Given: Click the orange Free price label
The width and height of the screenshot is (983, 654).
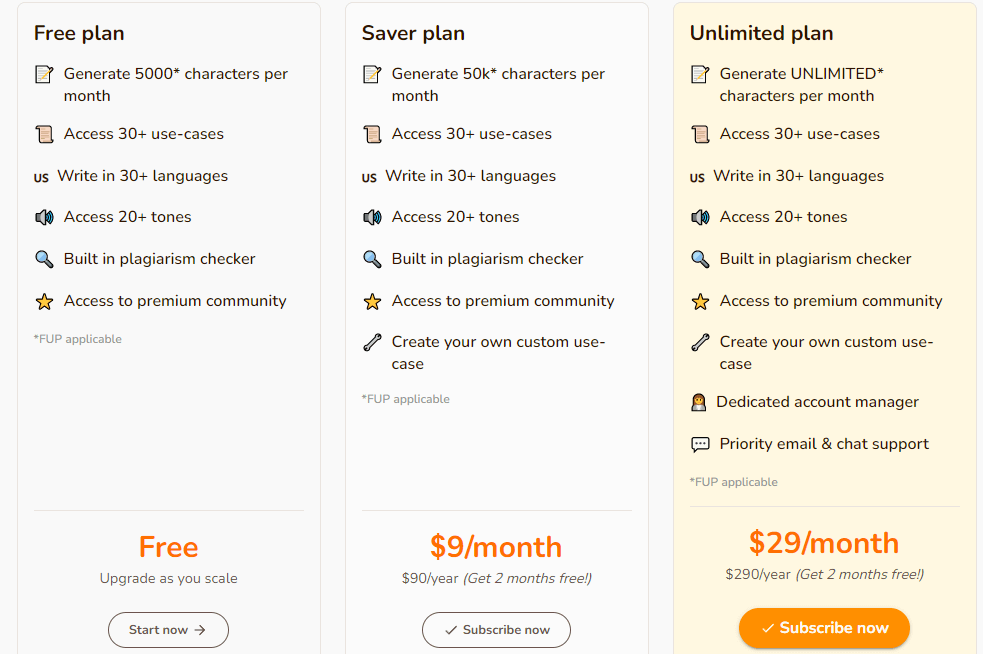Looking at the screenshot, I should click(x=169, y=547).
